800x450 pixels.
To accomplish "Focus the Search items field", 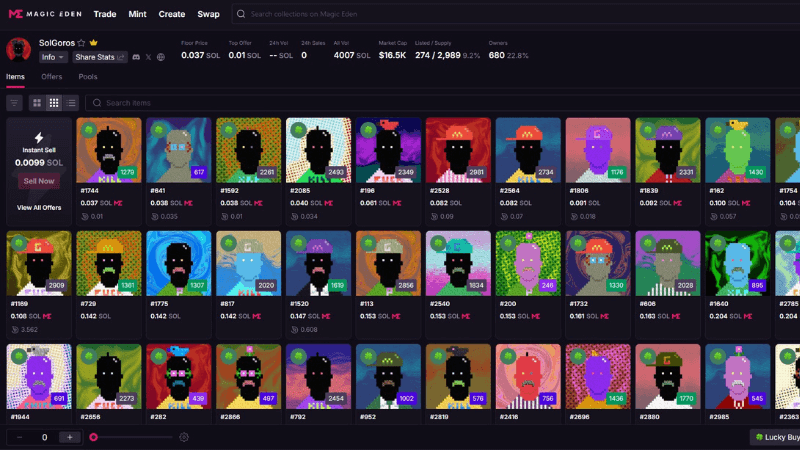I will (442, 103).
